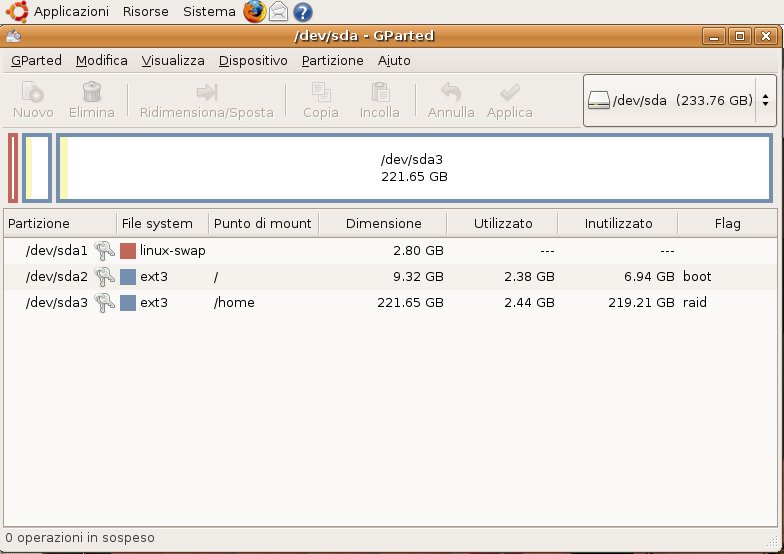The width and height of the screenshot is (784, 554).
Task: Click the 2.44 GB used cell
Action: 529,302
